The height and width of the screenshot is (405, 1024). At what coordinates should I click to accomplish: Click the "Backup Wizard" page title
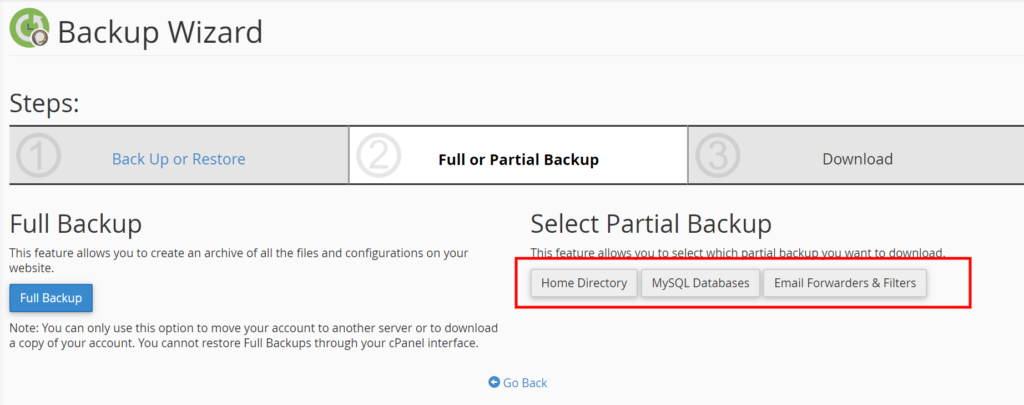pos(160,32)
